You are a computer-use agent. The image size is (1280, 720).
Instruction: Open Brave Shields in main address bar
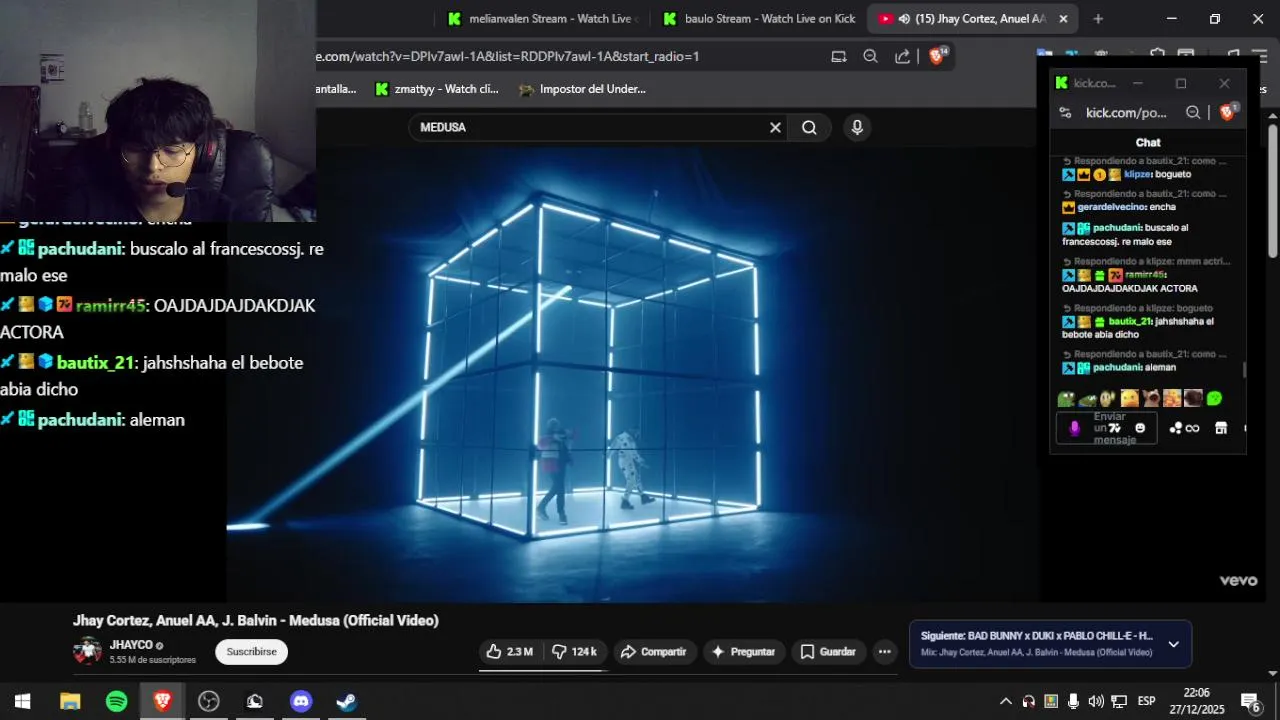937,56
